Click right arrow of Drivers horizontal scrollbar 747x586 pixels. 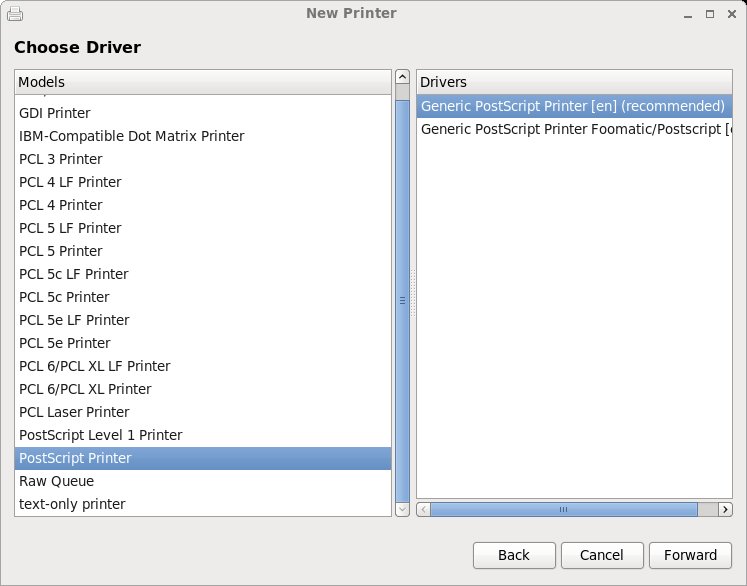(725, 509)
